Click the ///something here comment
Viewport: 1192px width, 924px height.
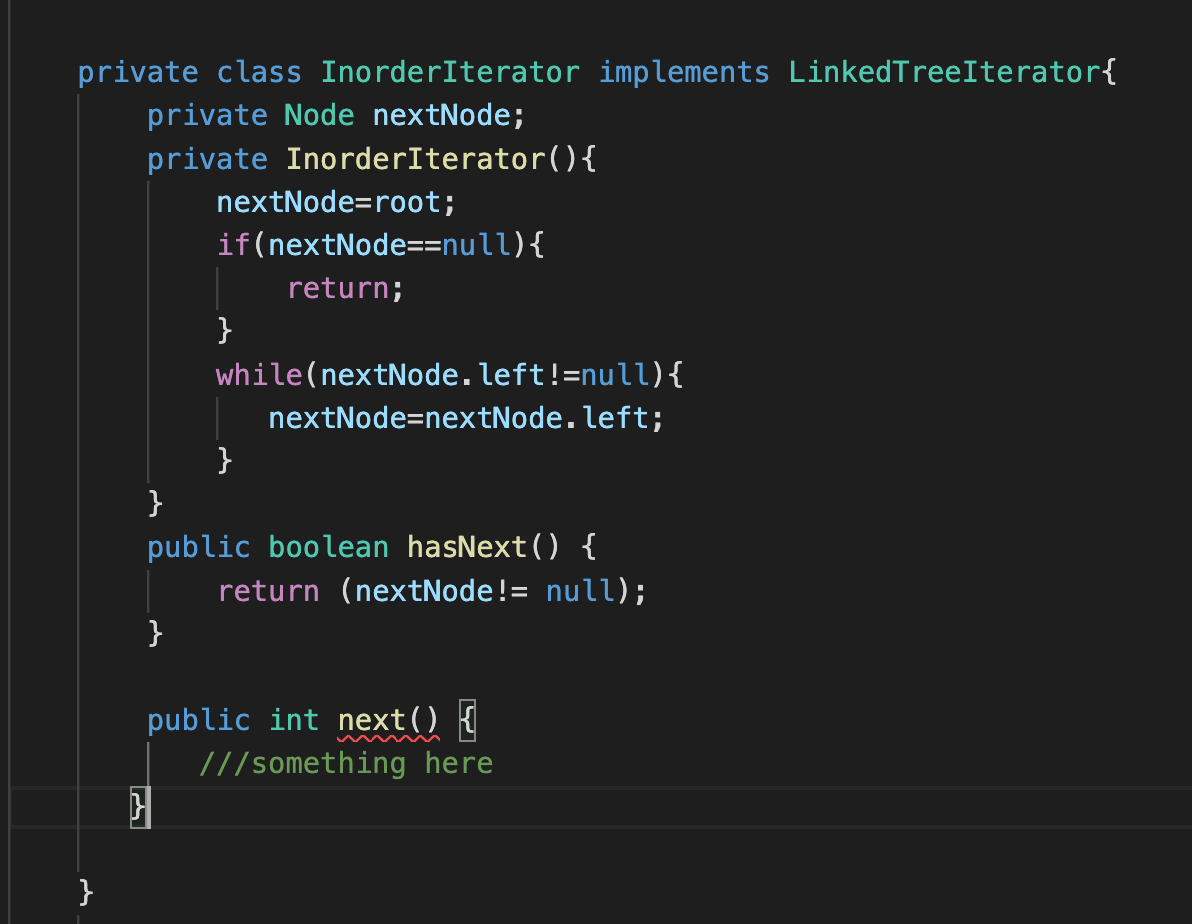tap(346, 764)
